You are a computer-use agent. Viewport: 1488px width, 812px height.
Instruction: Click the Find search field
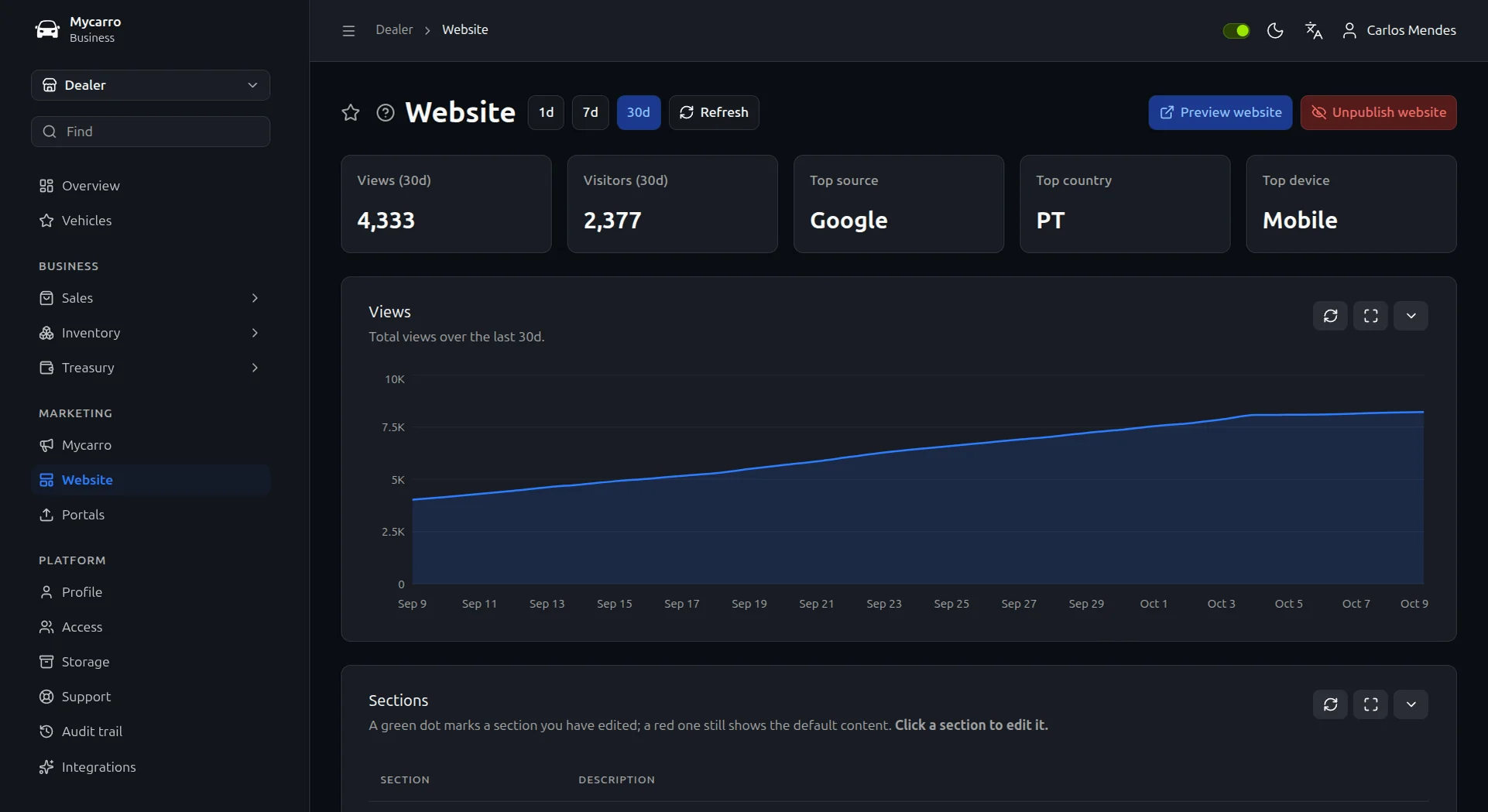coord(151,132)
